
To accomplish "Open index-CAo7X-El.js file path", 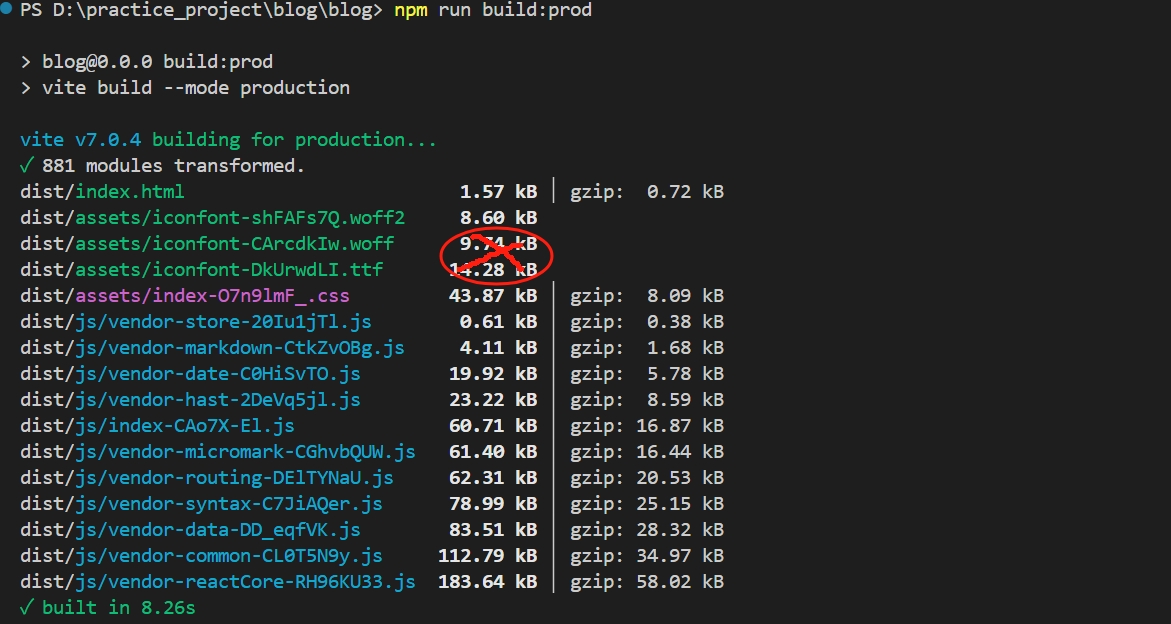I will [157, 426].
